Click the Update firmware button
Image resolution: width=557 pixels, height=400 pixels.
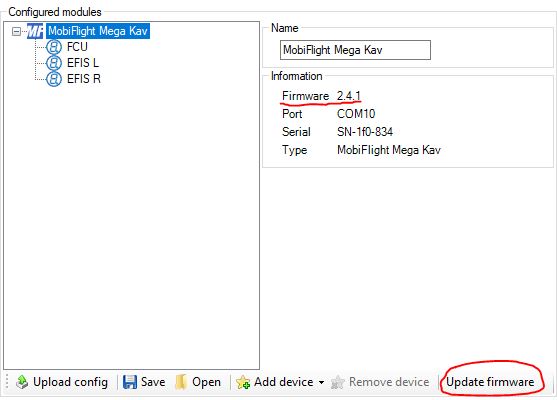pos(490,382)
